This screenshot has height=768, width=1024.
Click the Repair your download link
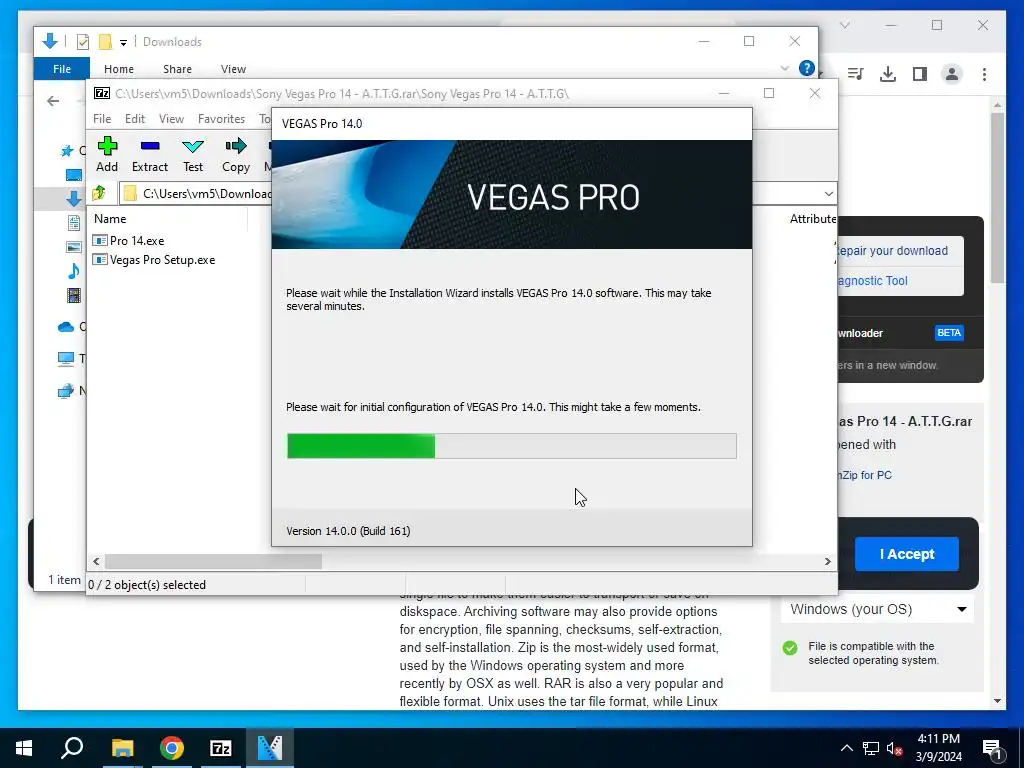click(891, 251)
